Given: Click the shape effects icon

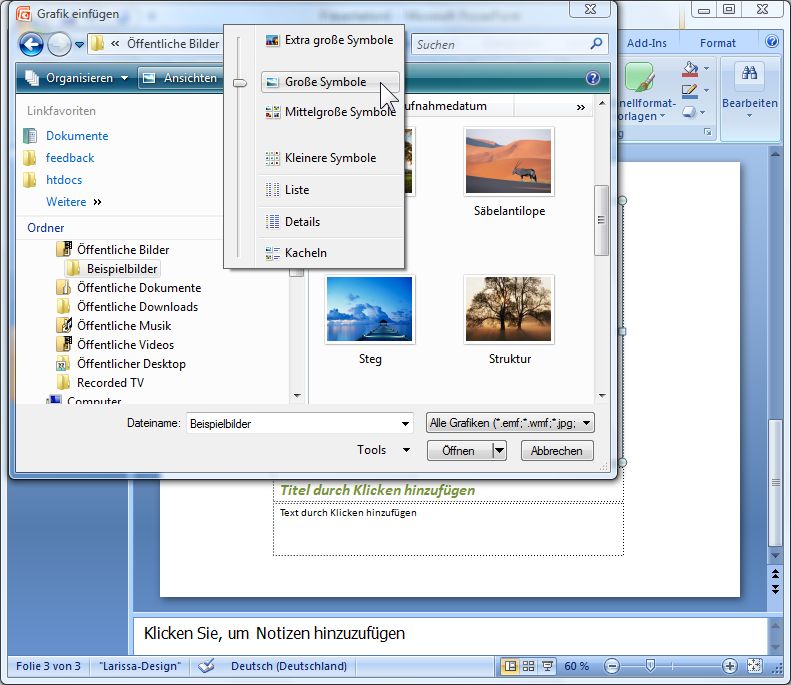Looking at the screenshot, I should click(x=689, y=112).
